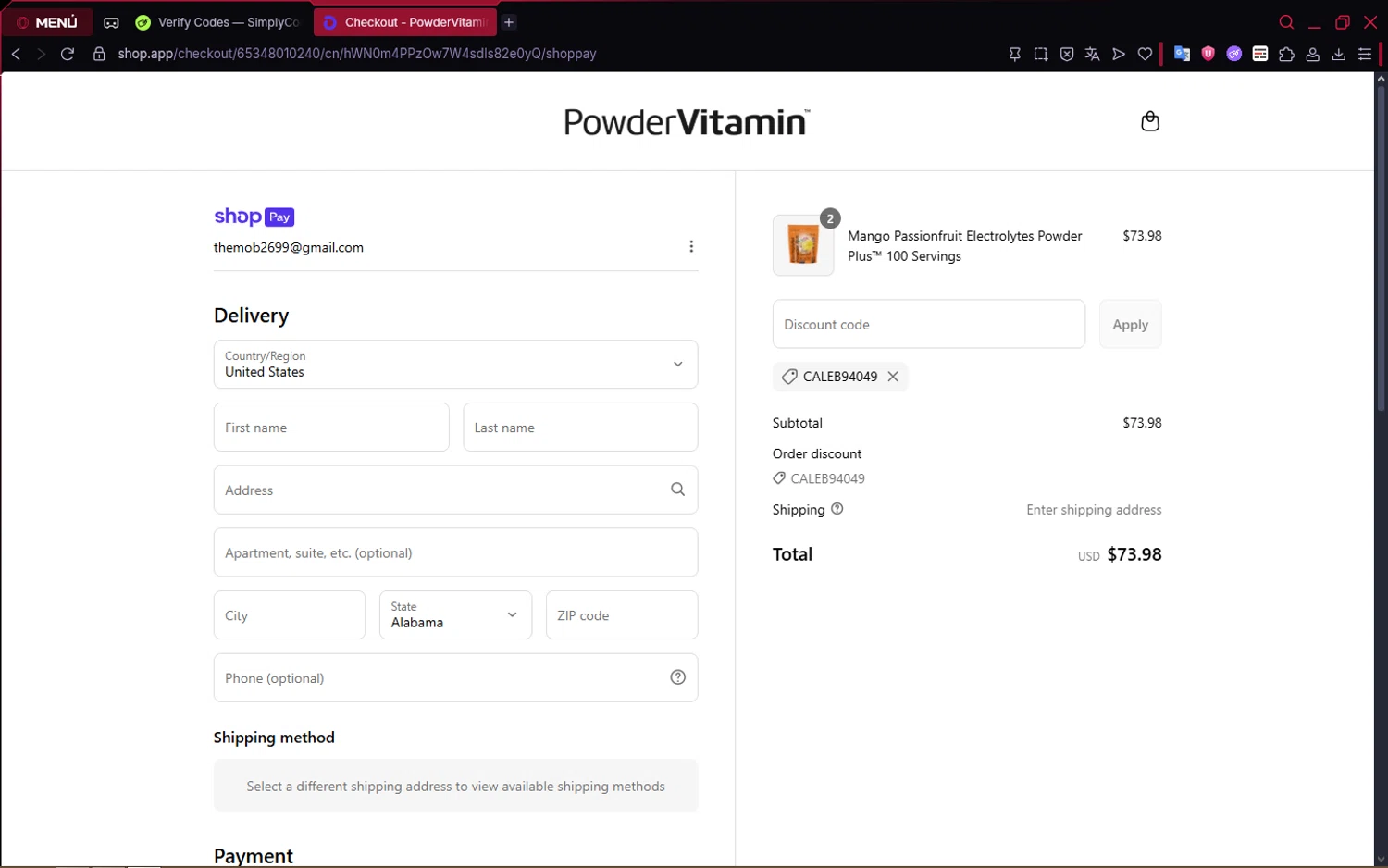Click the phone help question mark icon
This screenshot has width=1388, height=868.
pos(677,677)
